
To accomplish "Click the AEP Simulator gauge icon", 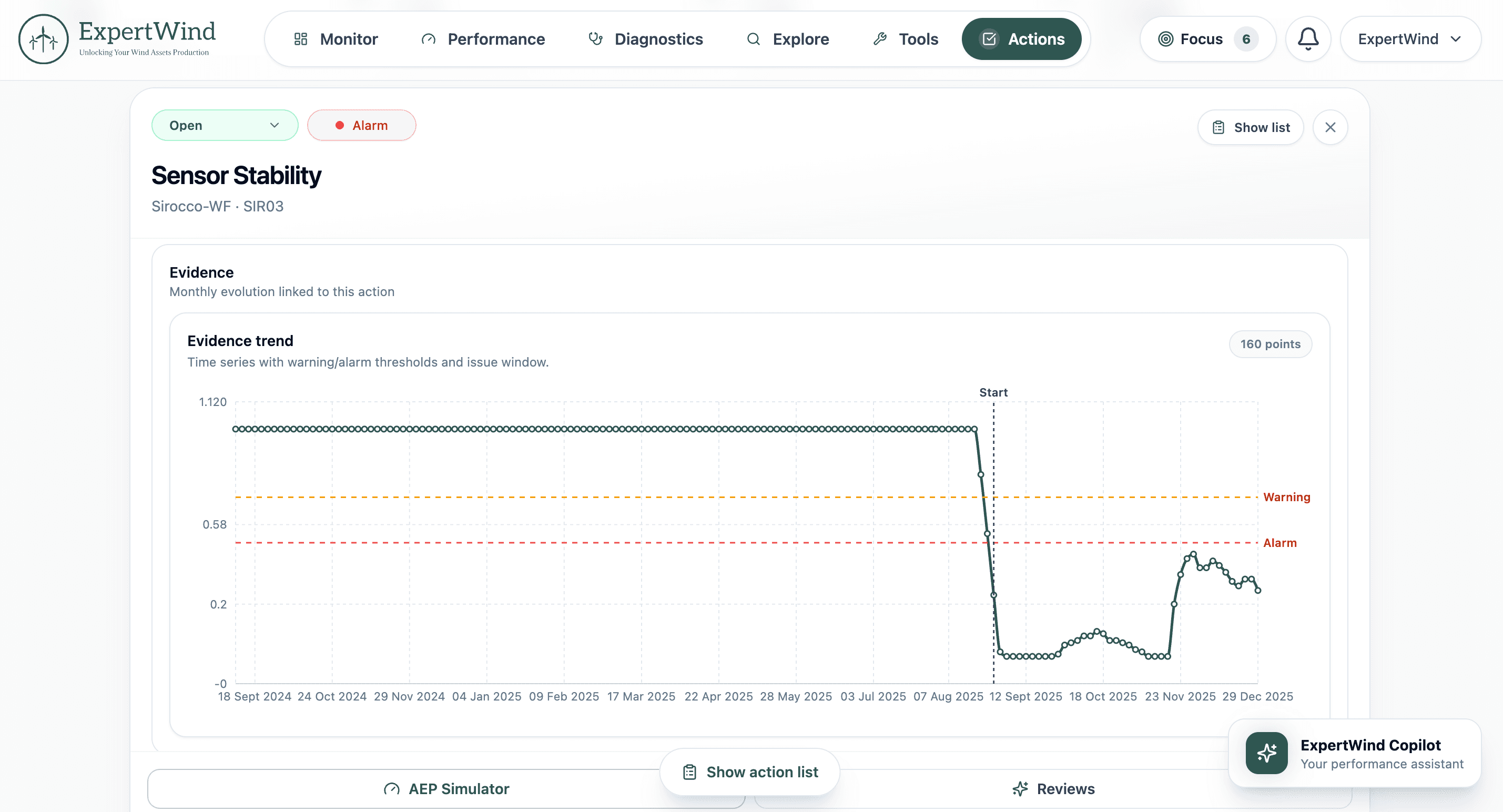I will pos(391,789).
